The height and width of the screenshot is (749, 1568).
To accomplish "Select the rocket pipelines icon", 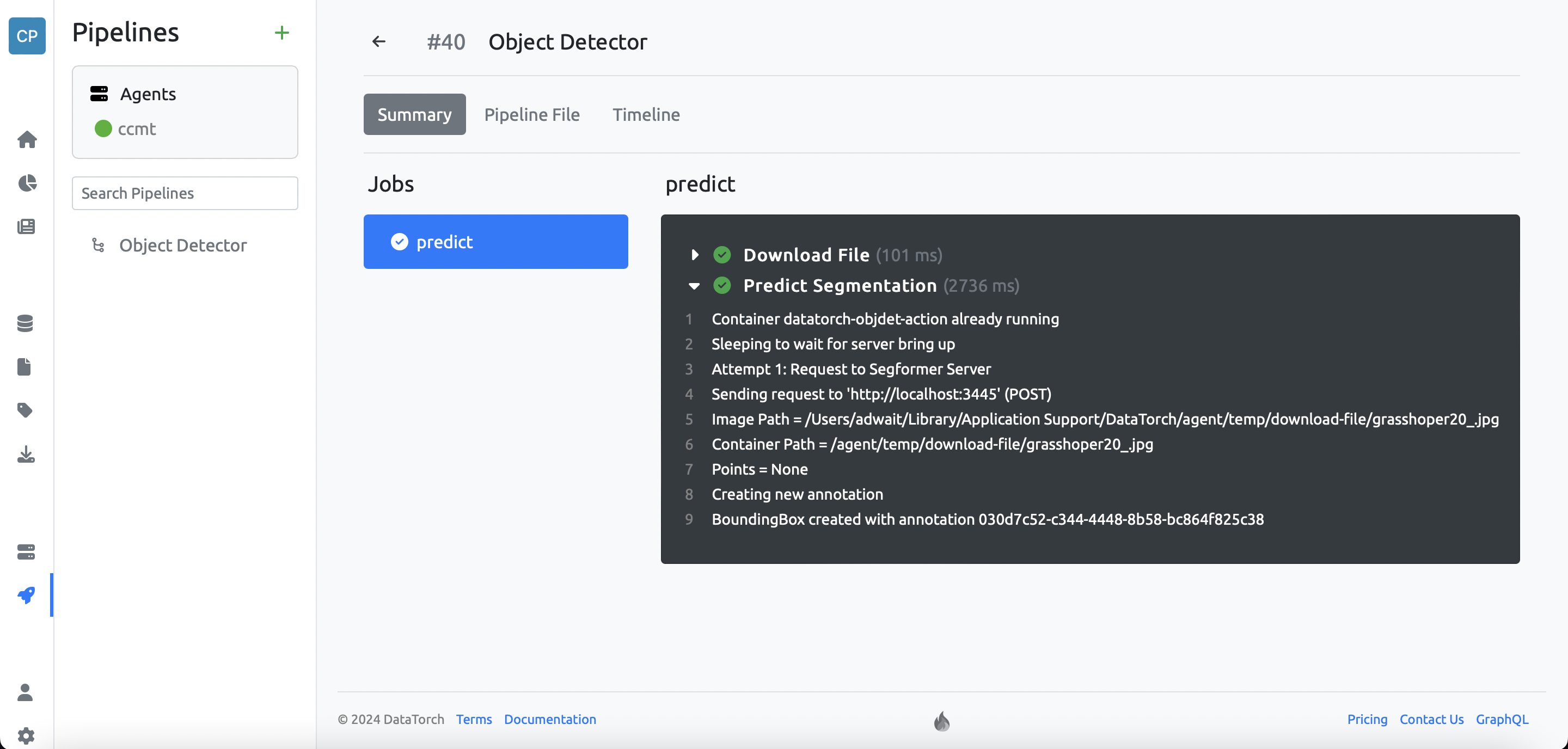I will (26, 595).
